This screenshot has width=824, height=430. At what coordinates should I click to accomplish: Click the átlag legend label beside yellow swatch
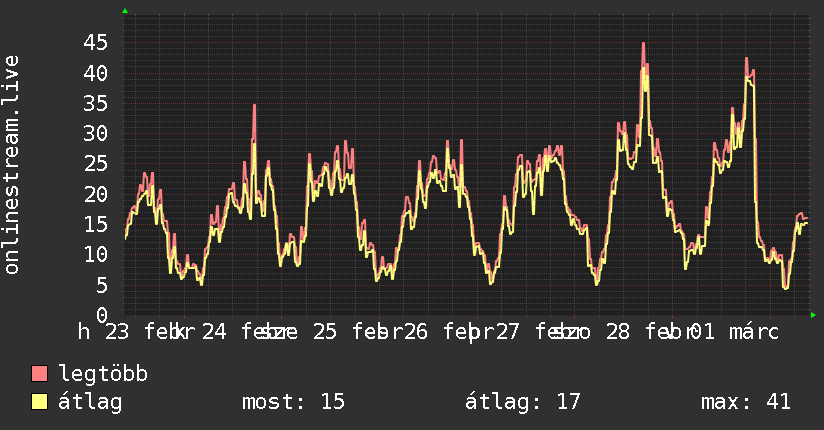90,402
